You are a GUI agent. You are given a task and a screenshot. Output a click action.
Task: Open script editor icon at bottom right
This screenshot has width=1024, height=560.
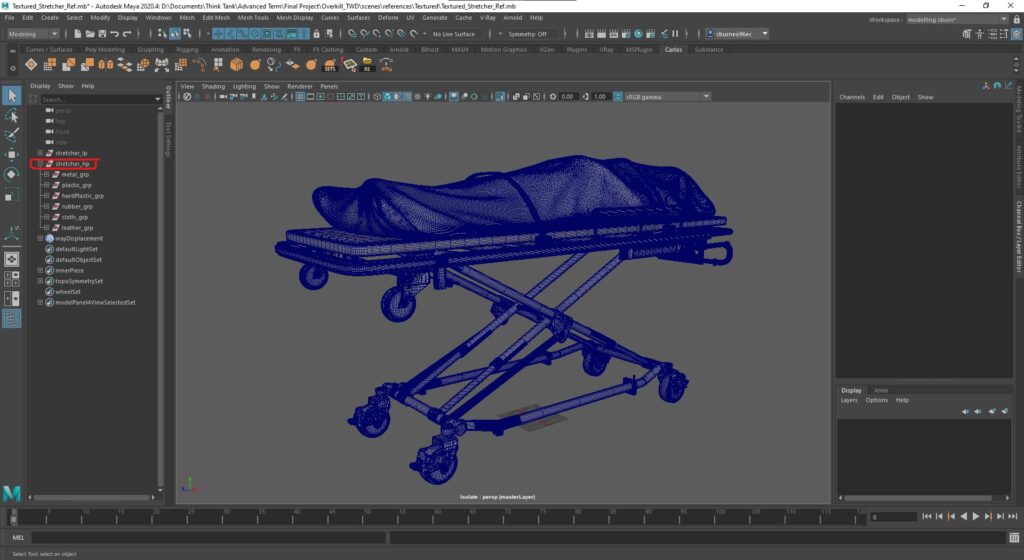(x=1014, y=538)
